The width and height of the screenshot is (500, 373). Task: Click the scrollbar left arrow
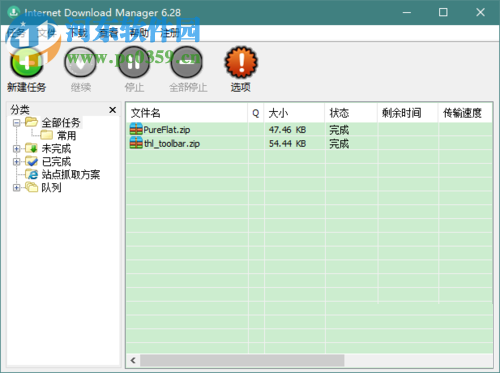click(x=133, y=361)
